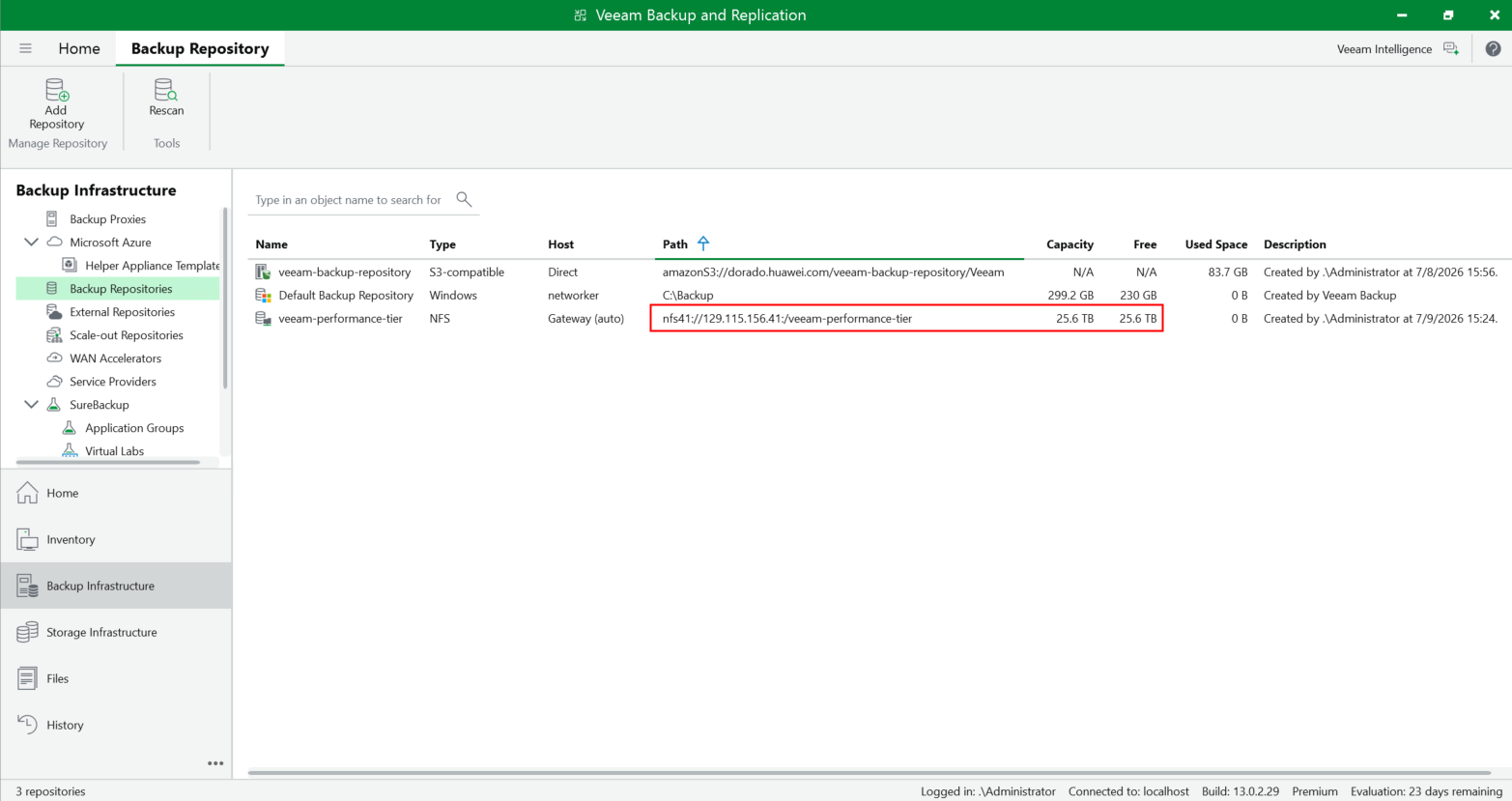
Task: Click the Evaluation days remaining status
Action: point(1426,791)
